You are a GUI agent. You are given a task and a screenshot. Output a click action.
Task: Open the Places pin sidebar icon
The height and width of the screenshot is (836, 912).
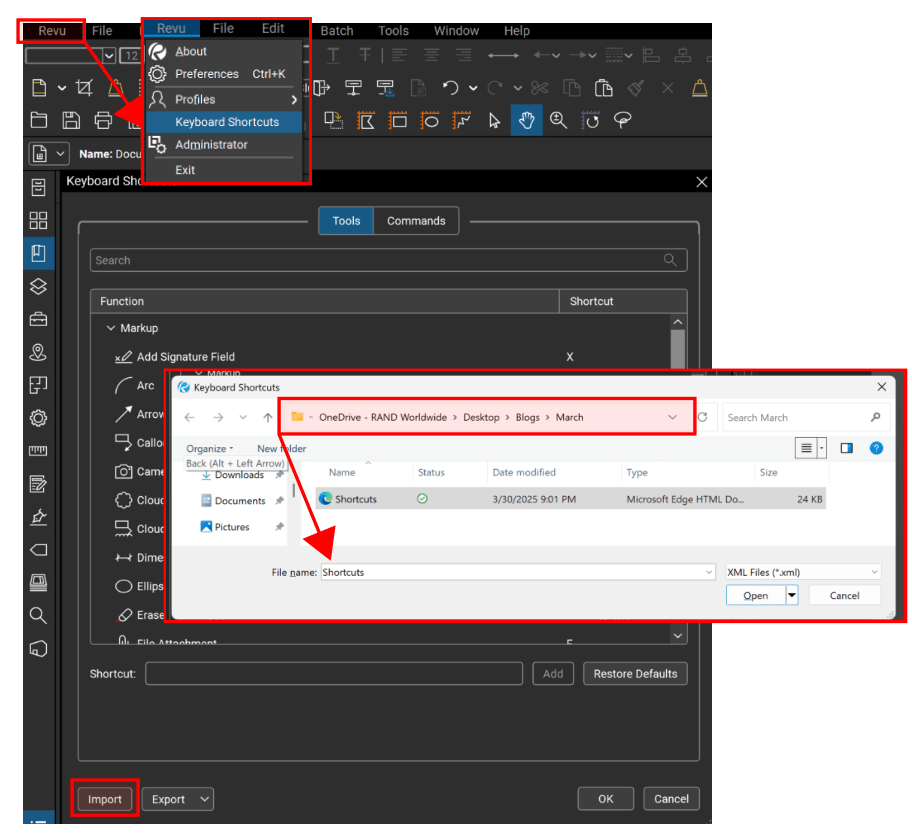pos(38,352)
